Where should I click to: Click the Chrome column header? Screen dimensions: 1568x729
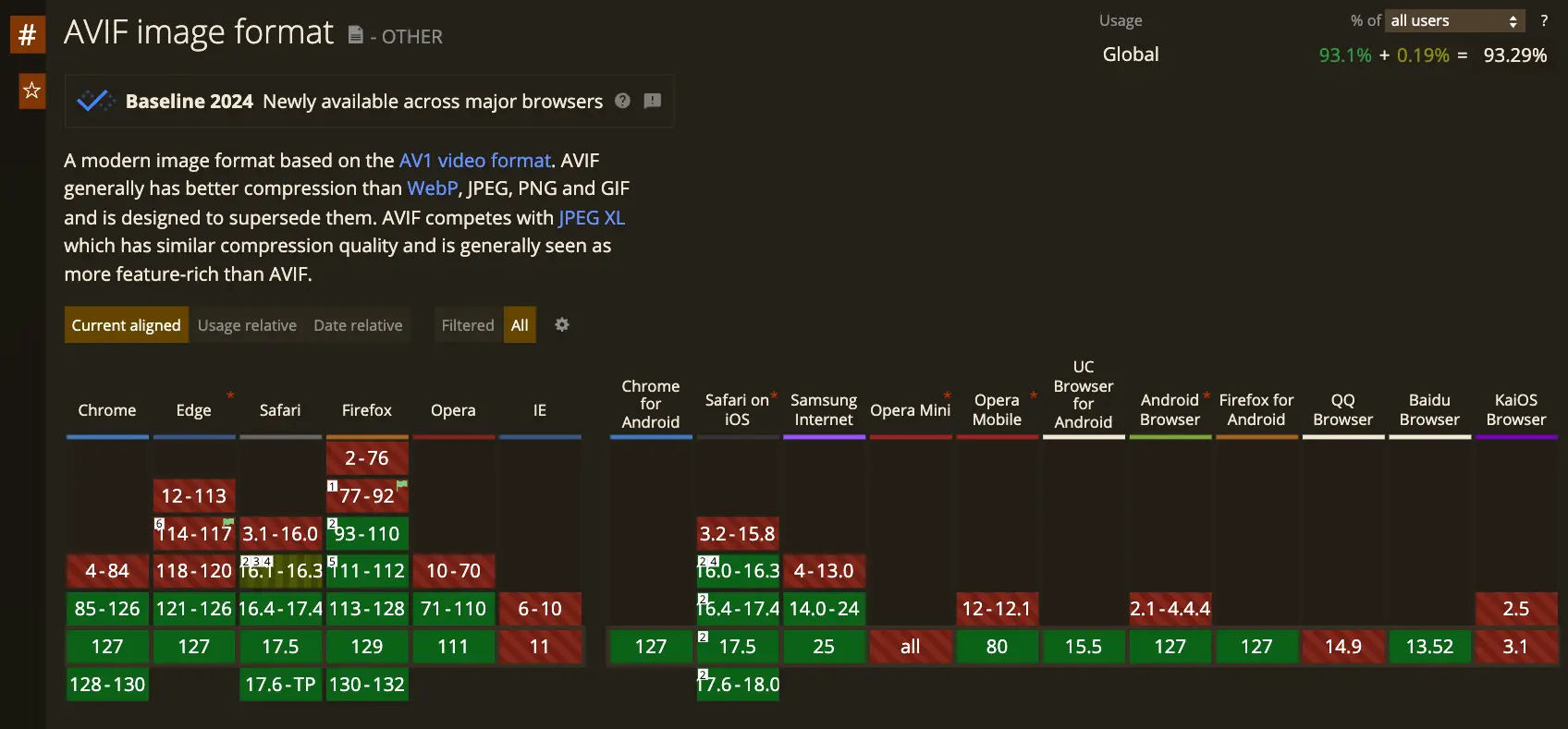tap(107, 410)
